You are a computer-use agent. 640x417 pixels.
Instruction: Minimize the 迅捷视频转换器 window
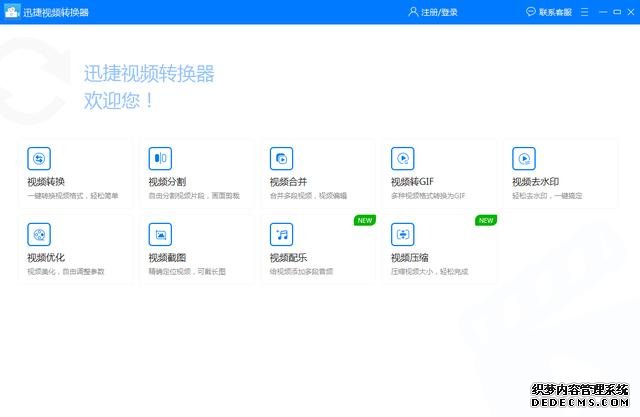(603, 12)
